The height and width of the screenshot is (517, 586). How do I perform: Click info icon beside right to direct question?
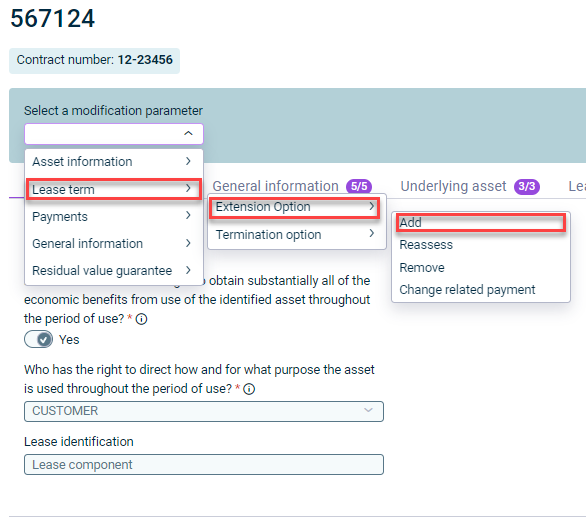point(249,389)
